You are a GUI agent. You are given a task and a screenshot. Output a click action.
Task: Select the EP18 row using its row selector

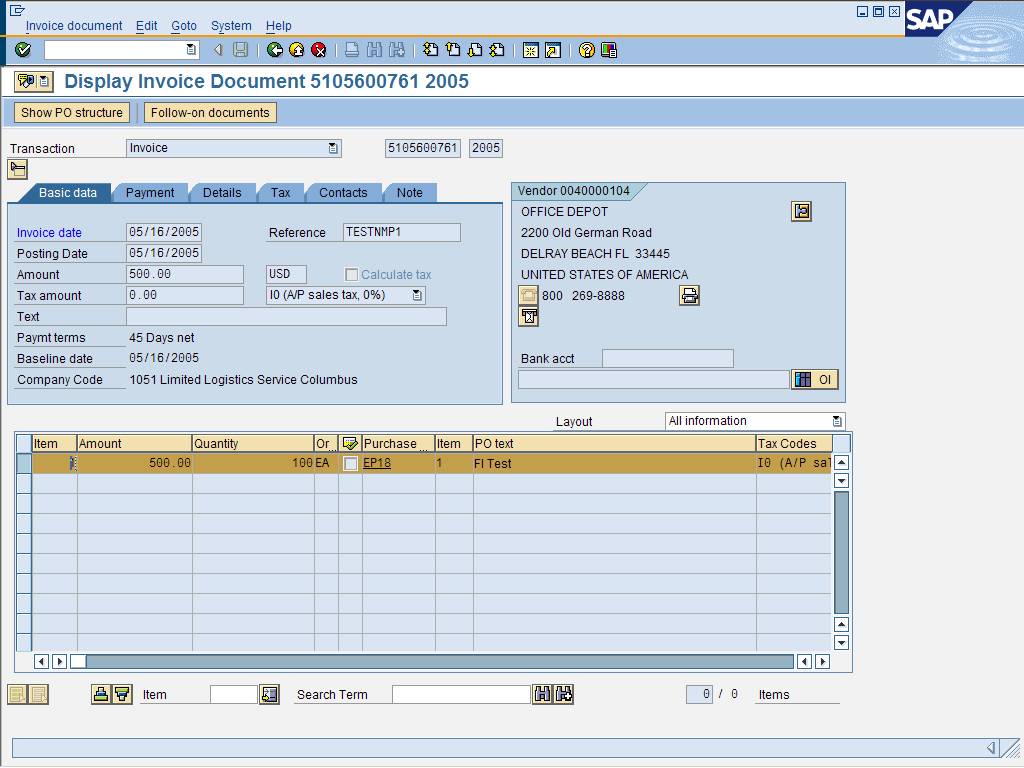[24, 463]
